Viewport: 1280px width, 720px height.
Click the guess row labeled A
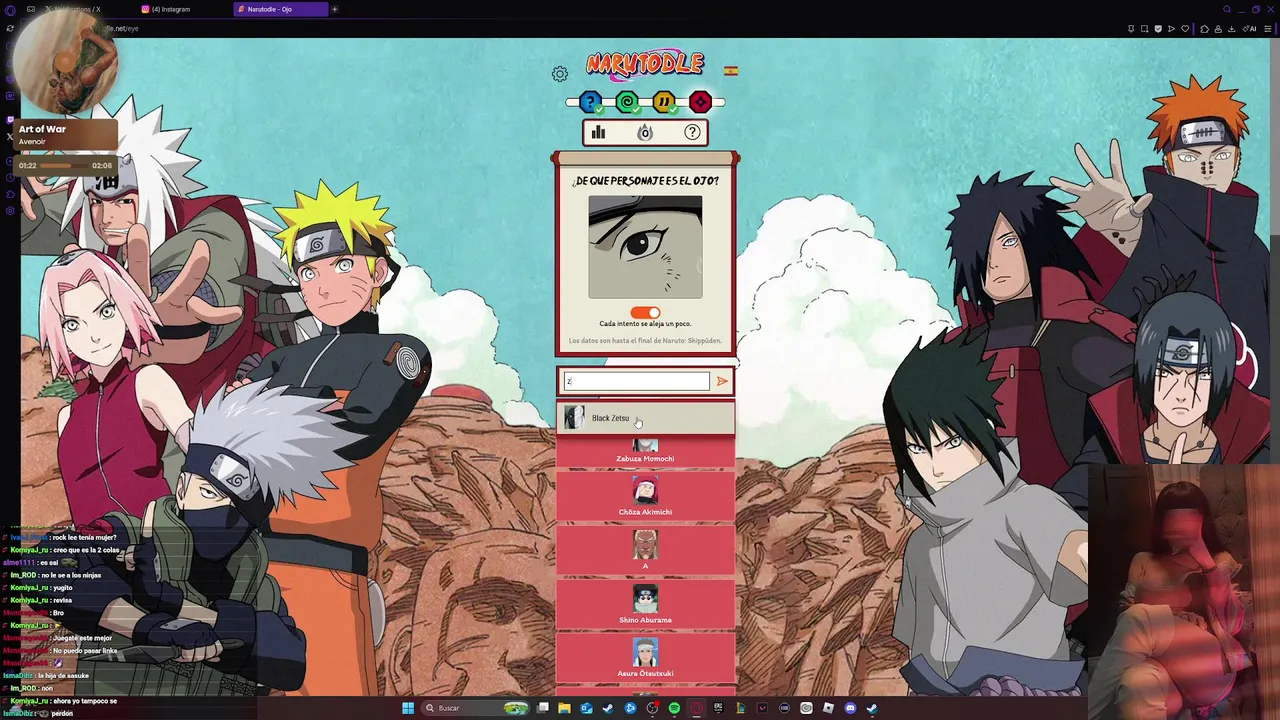coord(645,551)
